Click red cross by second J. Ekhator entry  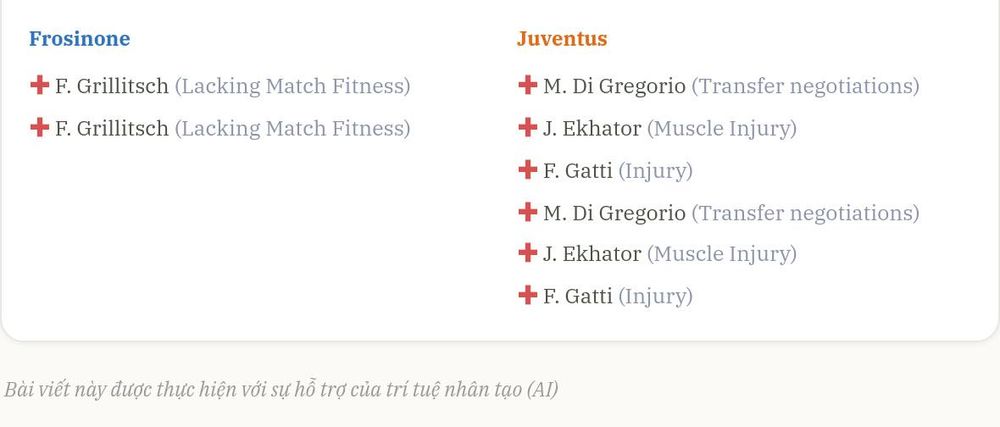(x=527, y=253)
